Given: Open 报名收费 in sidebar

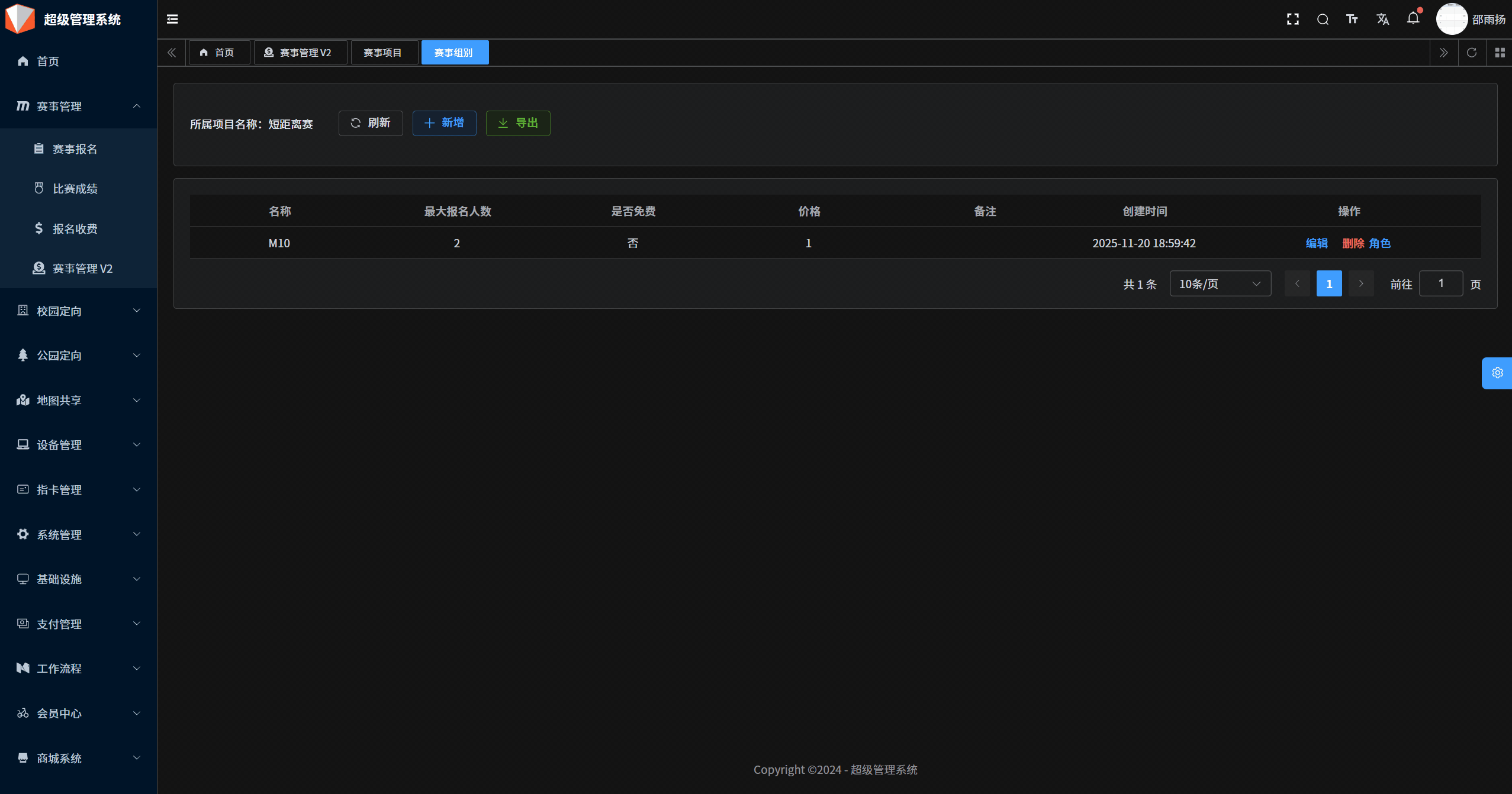Looking at the screenshot, I should tap(75, 228).
